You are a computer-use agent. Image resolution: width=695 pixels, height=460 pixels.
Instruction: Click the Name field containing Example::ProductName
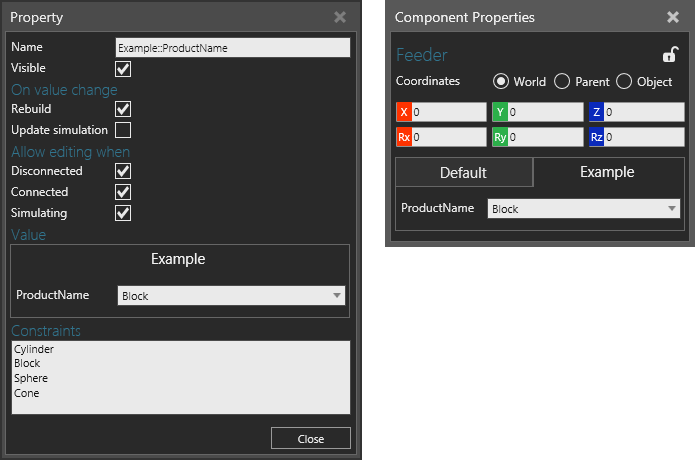pyautogui.click(x=232, y=47)
